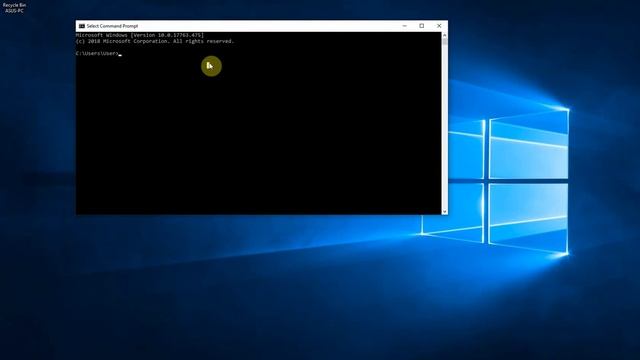The height and width of the screenshot is (360, 640).
Task: Click the scrollbar down arrow in Command Prompt
Action: (x=444, y=211)
